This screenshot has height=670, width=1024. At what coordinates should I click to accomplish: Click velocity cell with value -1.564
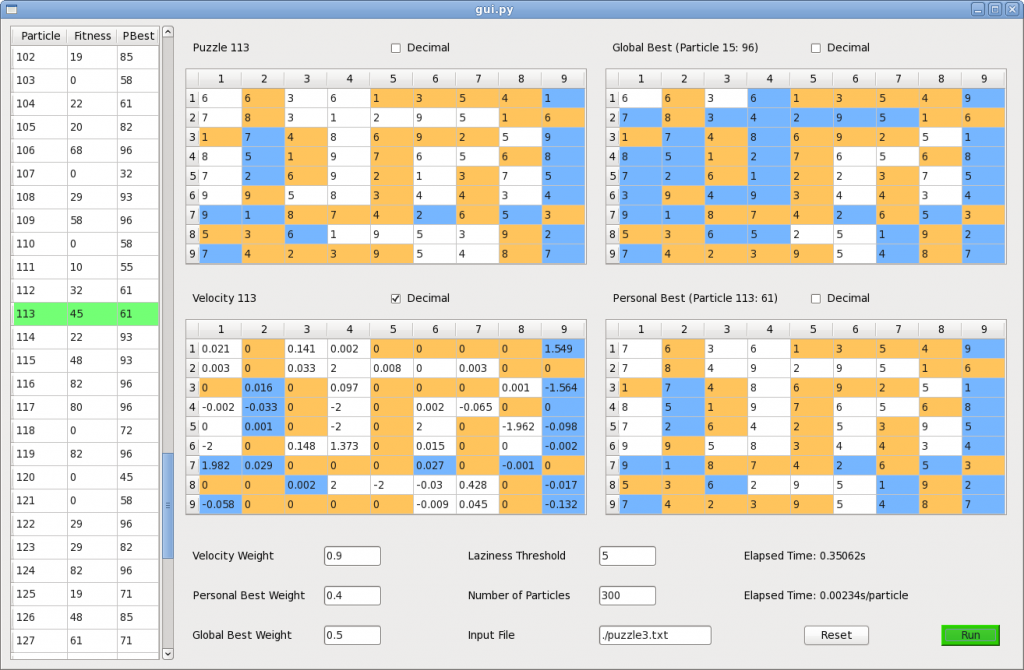pos(564,388)
